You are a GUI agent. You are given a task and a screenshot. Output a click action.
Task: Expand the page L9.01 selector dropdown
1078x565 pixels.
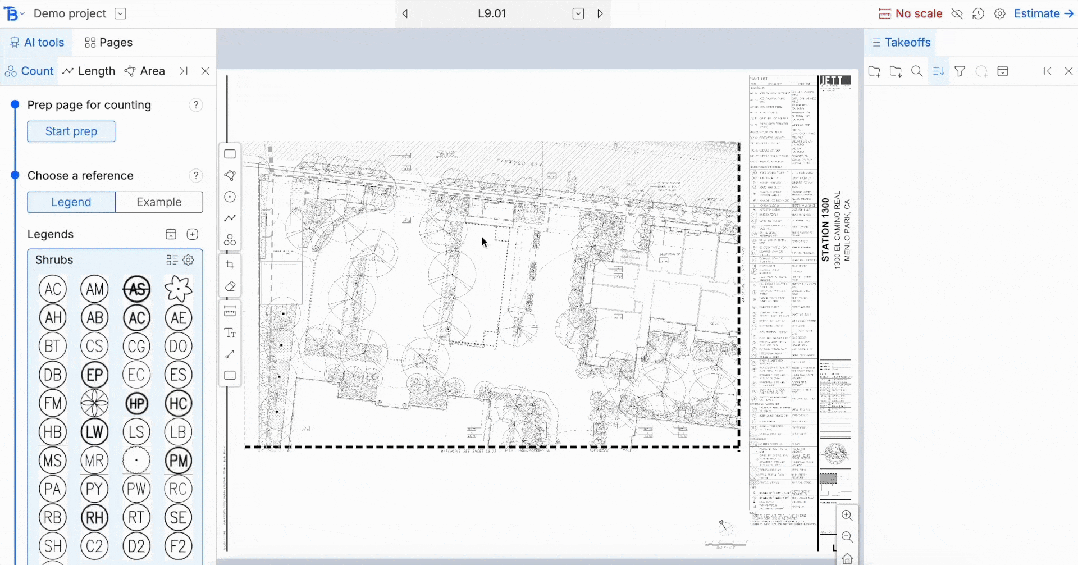pos(578,14)
